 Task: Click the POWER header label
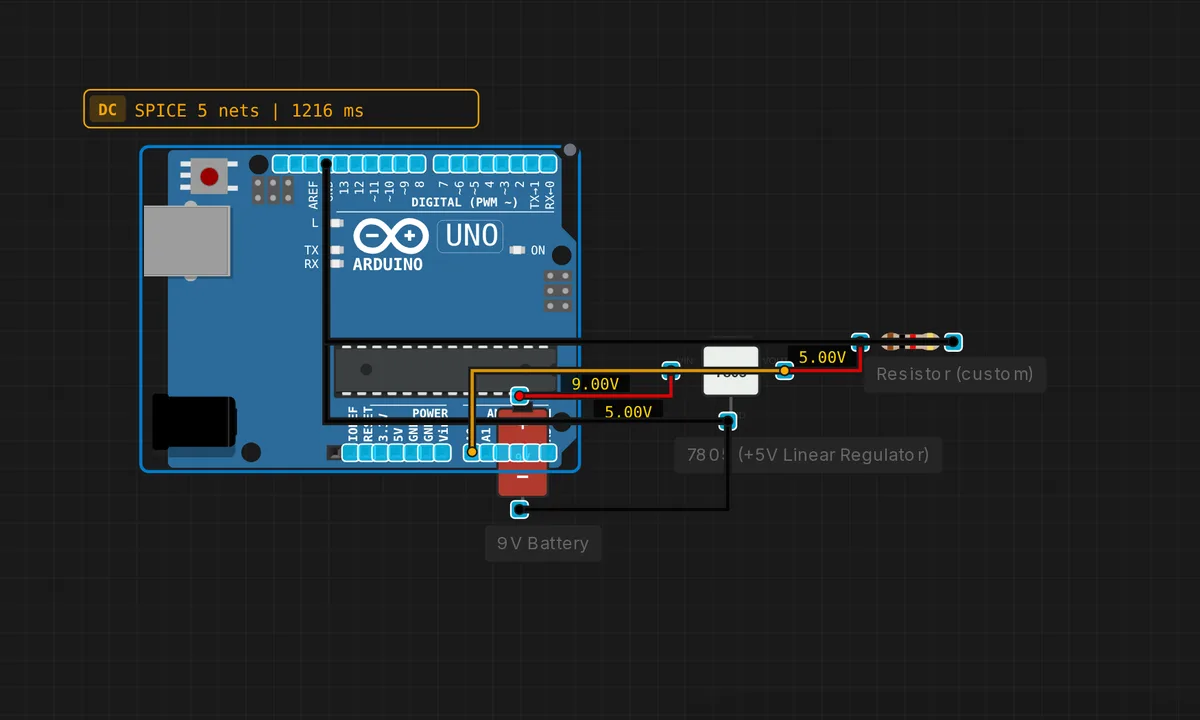pos(430,413)
